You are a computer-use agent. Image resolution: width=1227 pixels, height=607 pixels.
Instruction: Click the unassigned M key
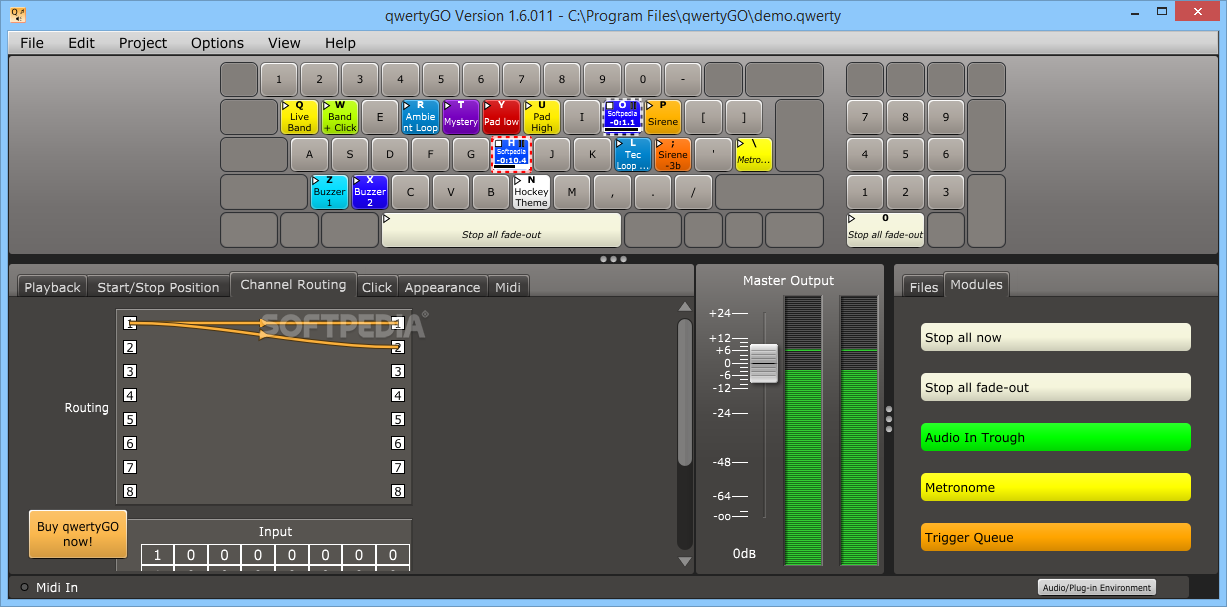click(572, 192)
